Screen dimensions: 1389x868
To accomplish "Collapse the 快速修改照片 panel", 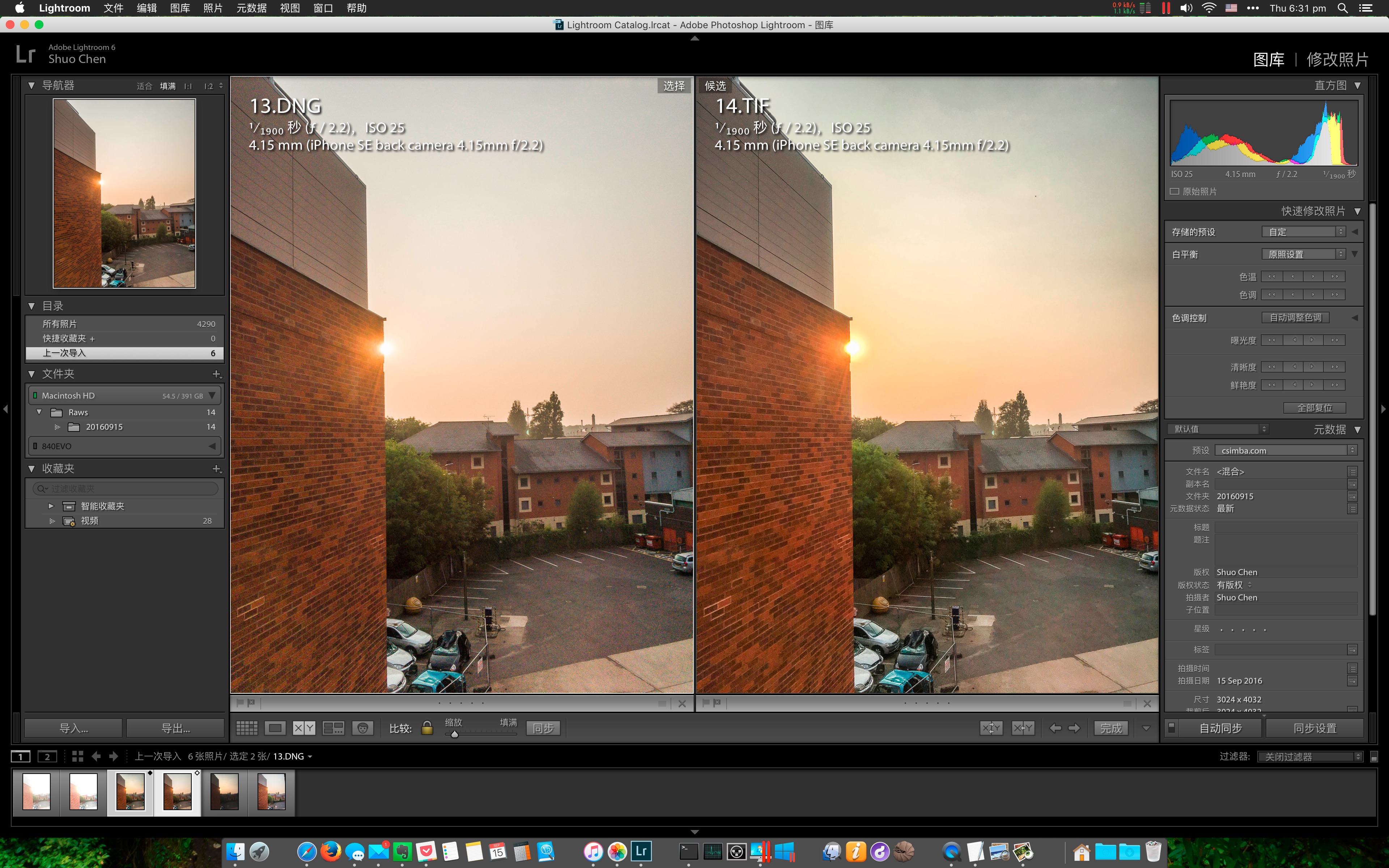I will (x=1358, y=211).
